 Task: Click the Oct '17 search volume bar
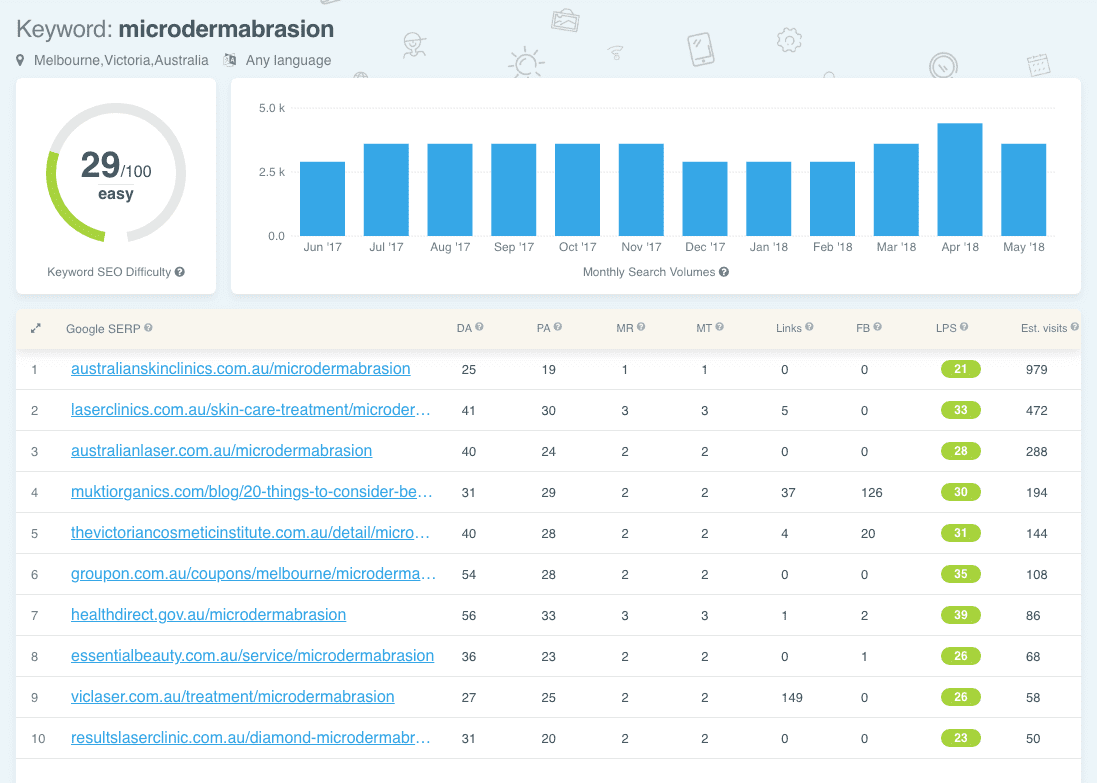(577, 190)
